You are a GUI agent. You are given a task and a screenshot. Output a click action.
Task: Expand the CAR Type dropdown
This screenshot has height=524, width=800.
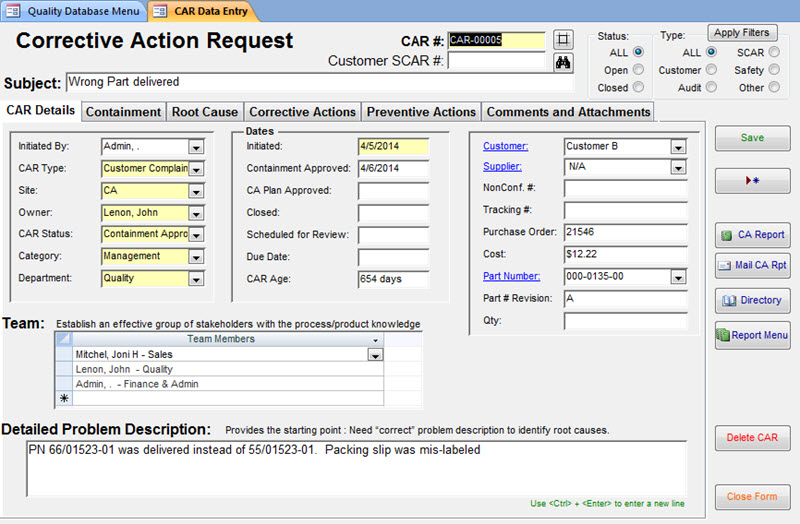coord(196,169)
